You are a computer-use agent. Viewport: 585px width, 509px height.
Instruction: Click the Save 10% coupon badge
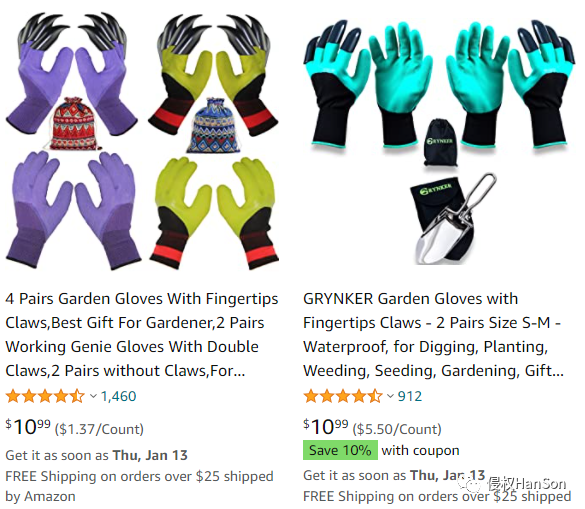tap(340, 450)
